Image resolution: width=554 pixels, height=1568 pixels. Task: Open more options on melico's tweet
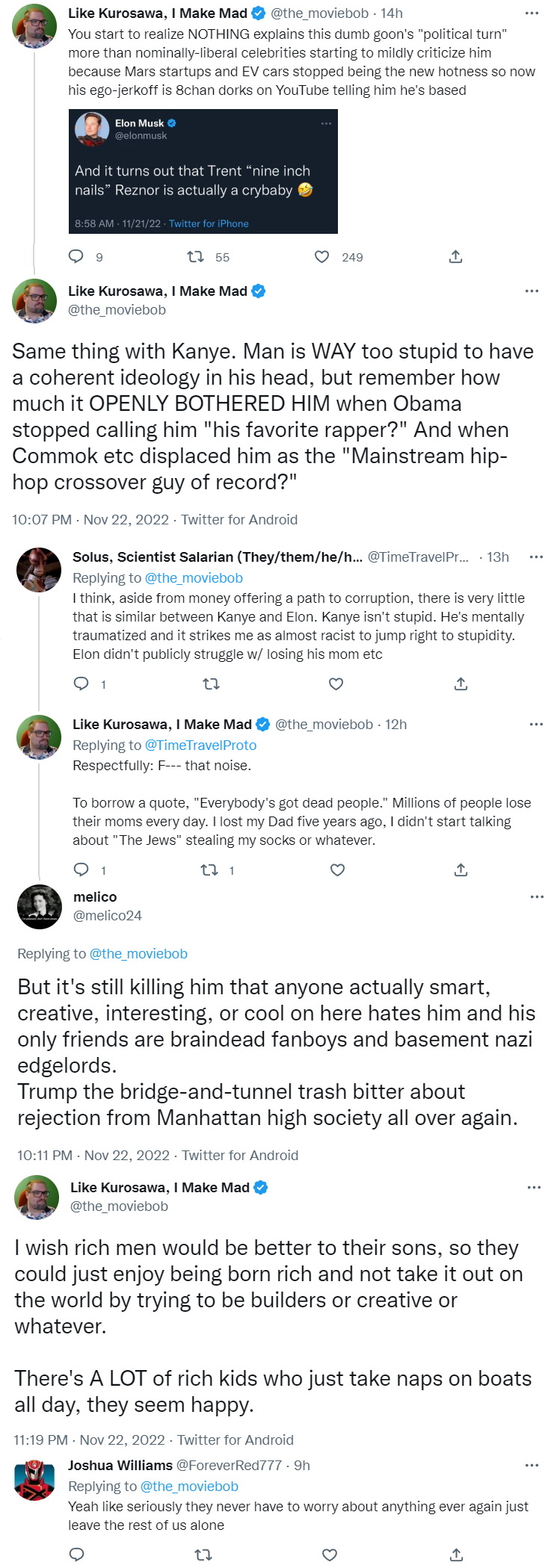[x=537, y=896]
